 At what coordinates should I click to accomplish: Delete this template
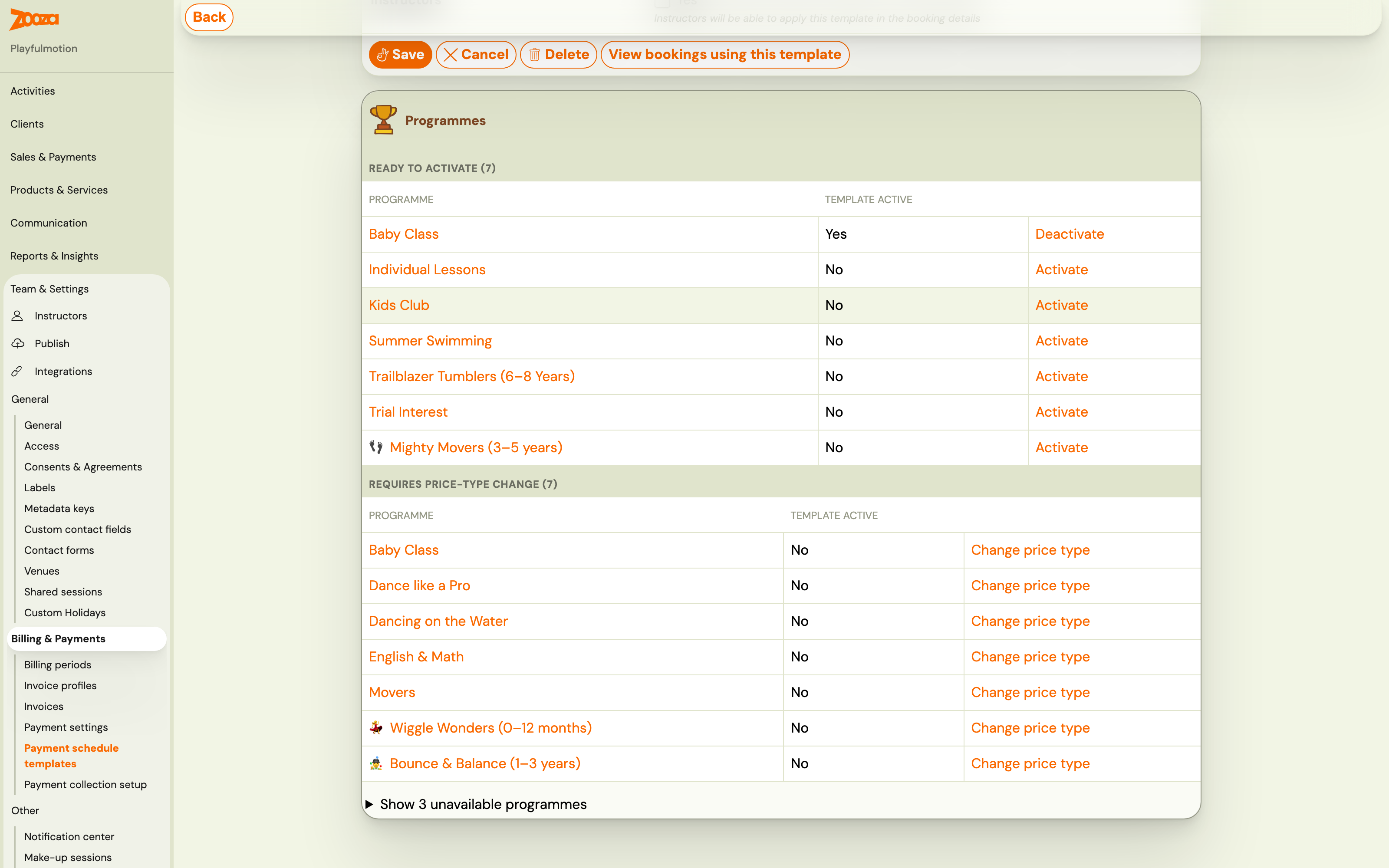click(559, 55)
